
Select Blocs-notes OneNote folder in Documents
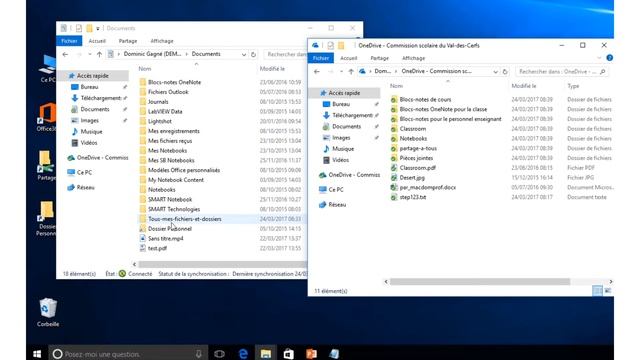click(174, 82)
